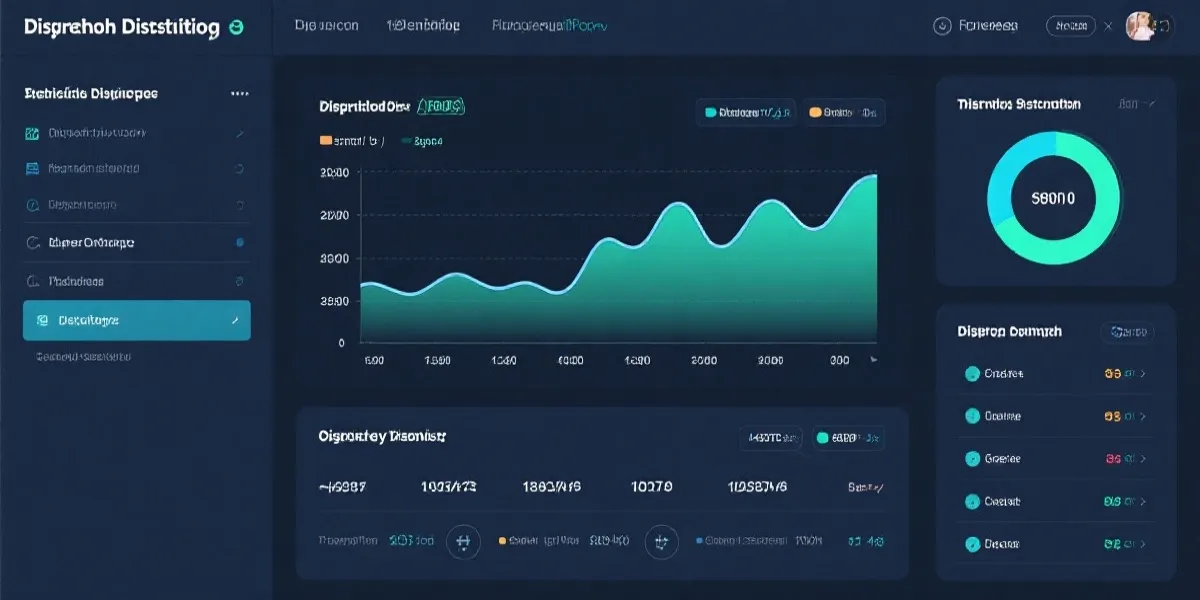Open the three-dots menu in the sidebar header
The width and height of the screenshot is (1200, 600).
pos(239,93)
